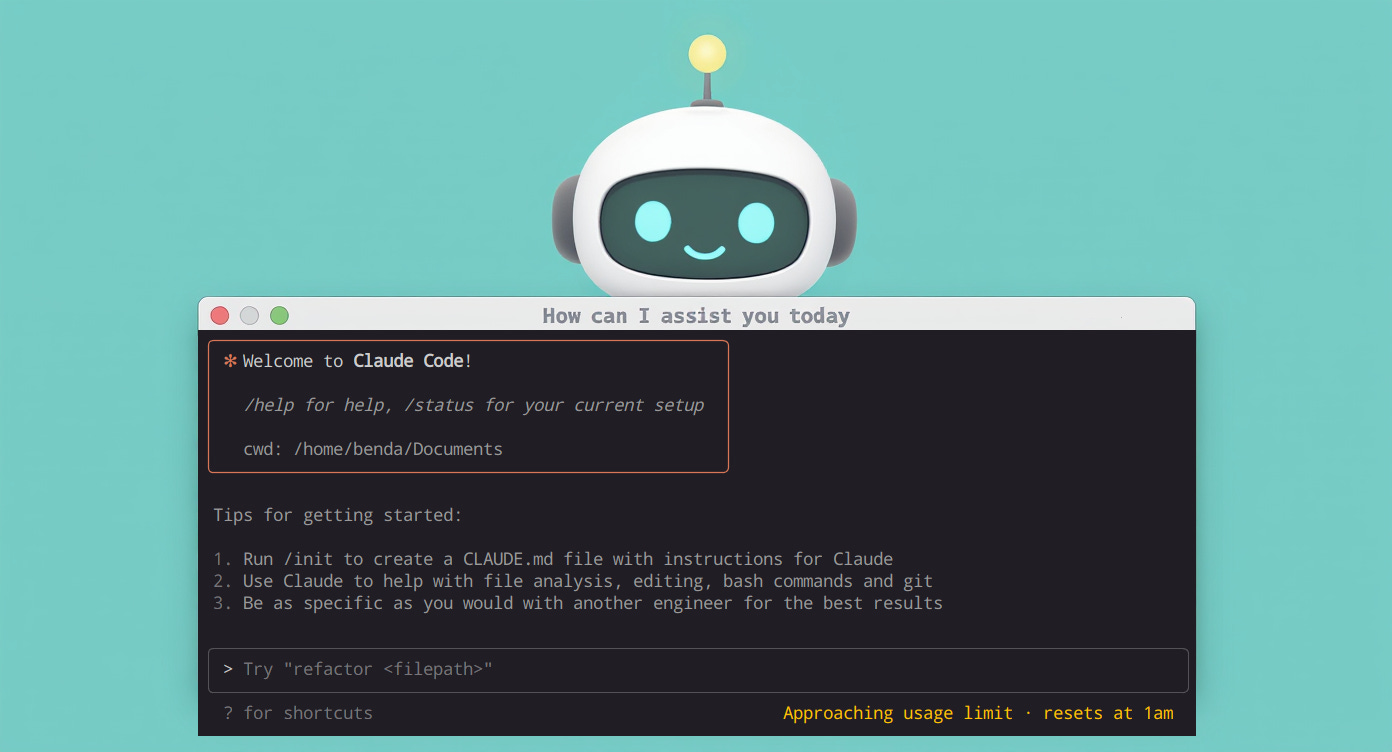
Task: Click the "/help for help, /status" hint line
Action: click(x=474, y=405)
